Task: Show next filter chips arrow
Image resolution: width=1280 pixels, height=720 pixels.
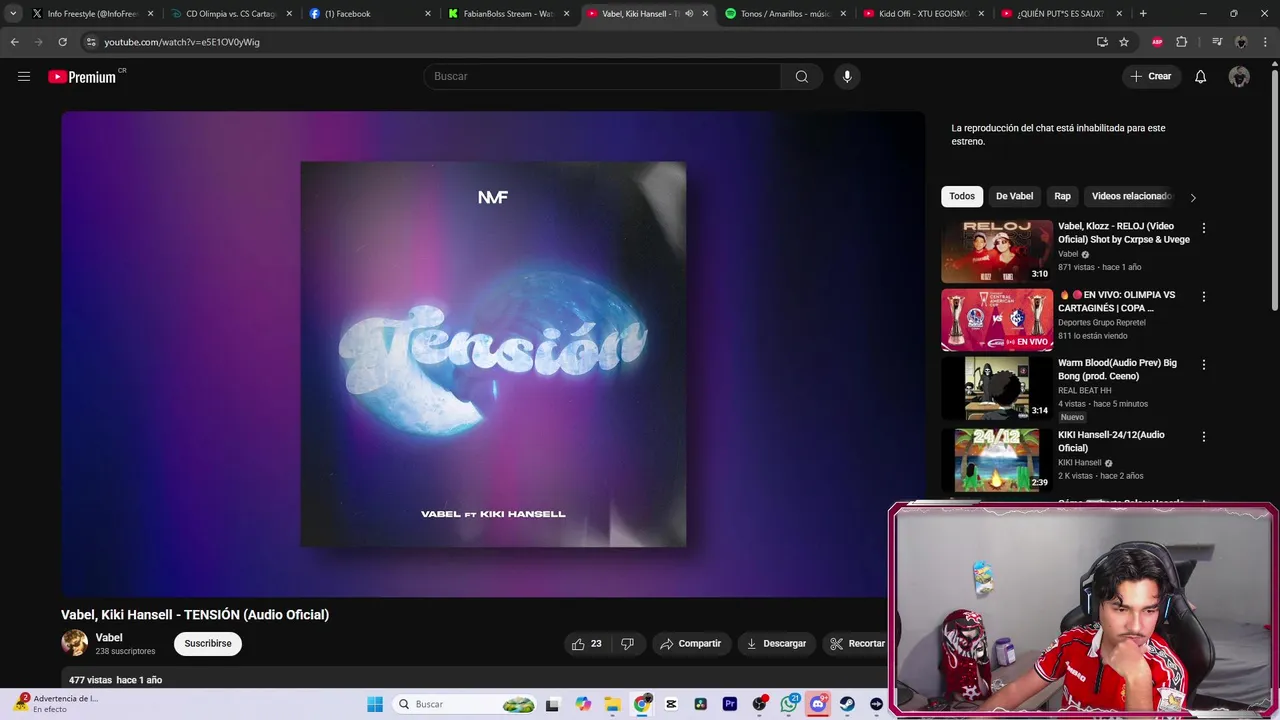Action: click(1192, 197)
